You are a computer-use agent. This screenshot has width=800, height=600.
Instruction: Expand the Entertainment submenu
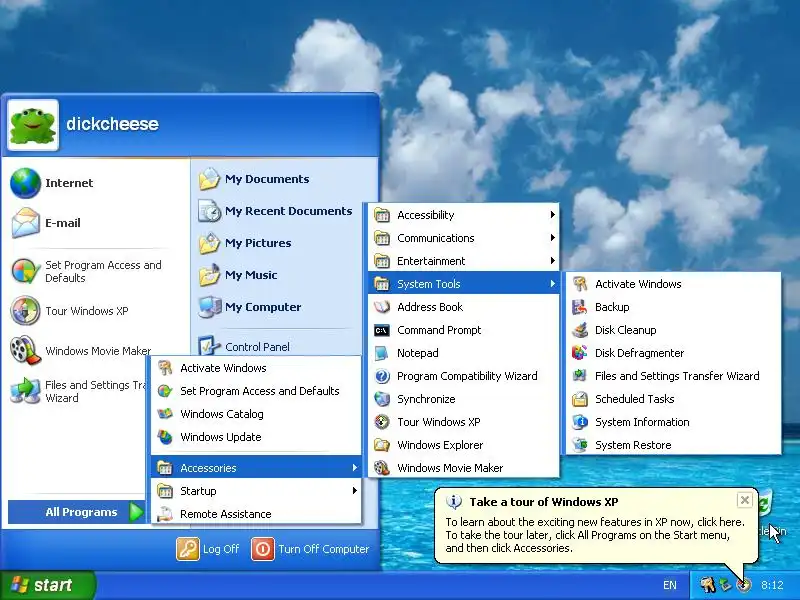coord(463,261)
